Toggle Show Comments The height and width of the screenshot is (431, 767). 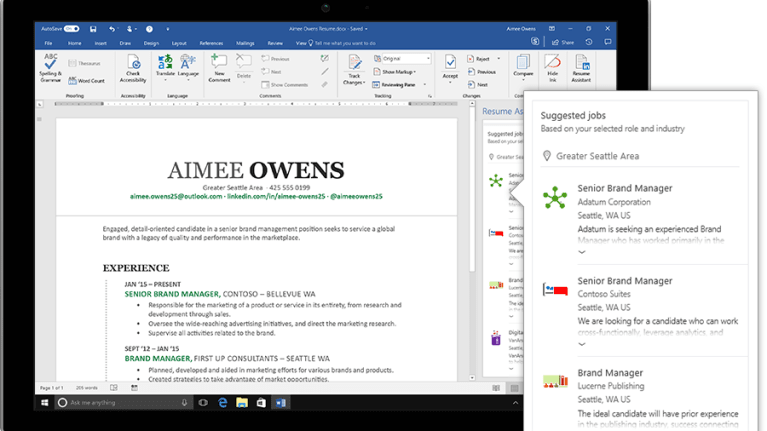[285, 85]
